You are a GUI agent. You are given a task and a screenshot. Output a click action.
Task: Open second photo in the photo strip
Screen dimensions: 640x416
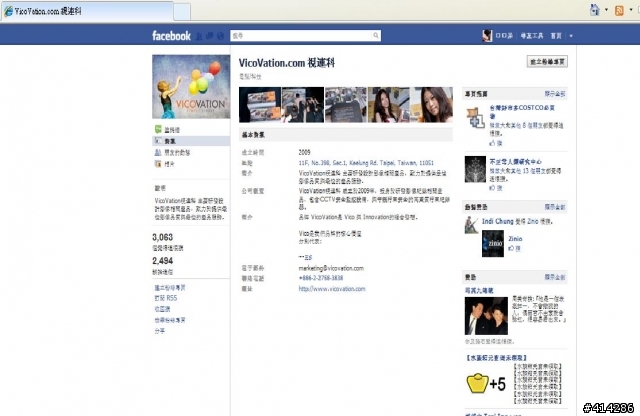click(303, 105)
